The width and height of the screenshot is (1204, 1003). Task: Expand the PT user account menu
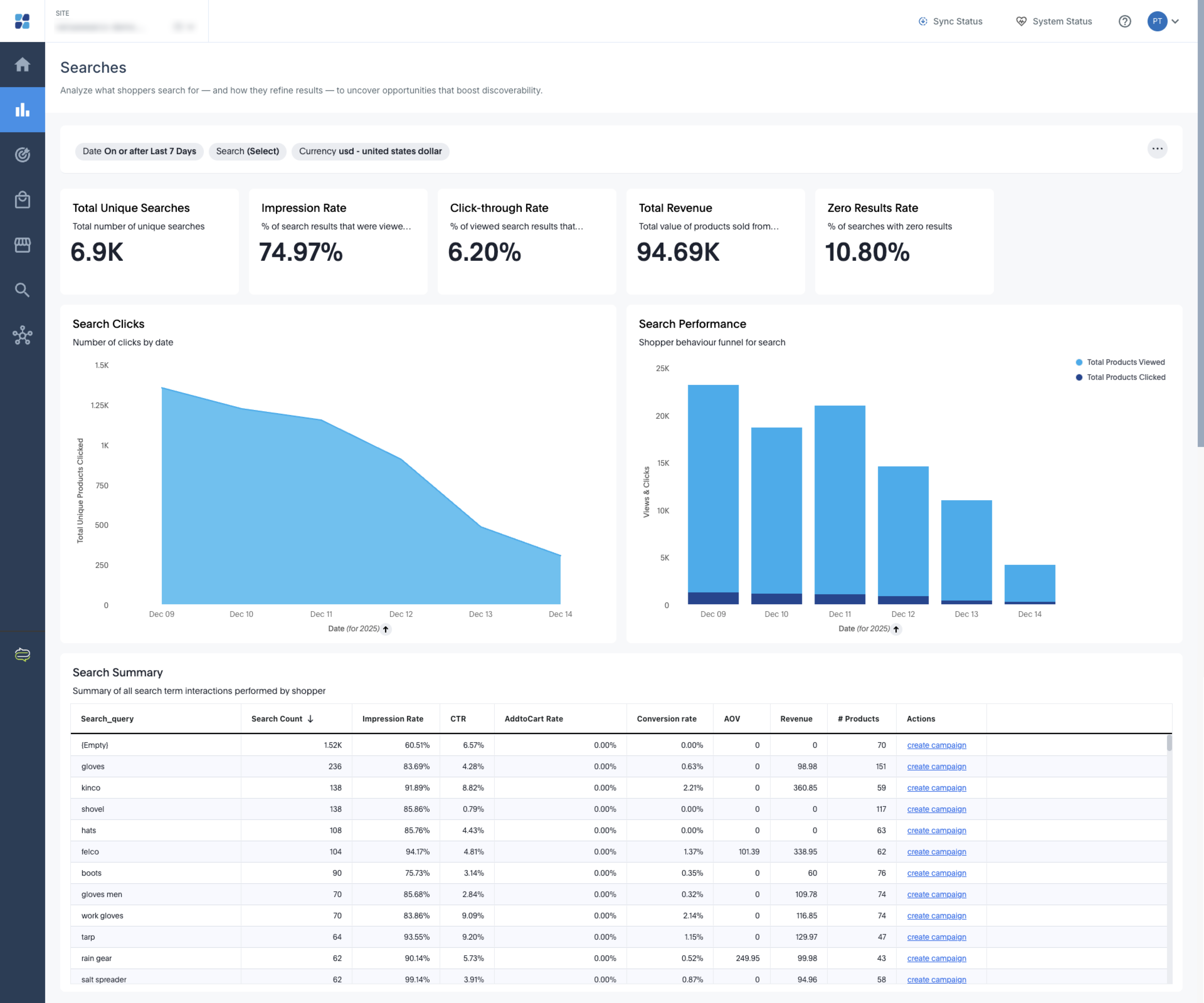click(x=1163, y=21)
